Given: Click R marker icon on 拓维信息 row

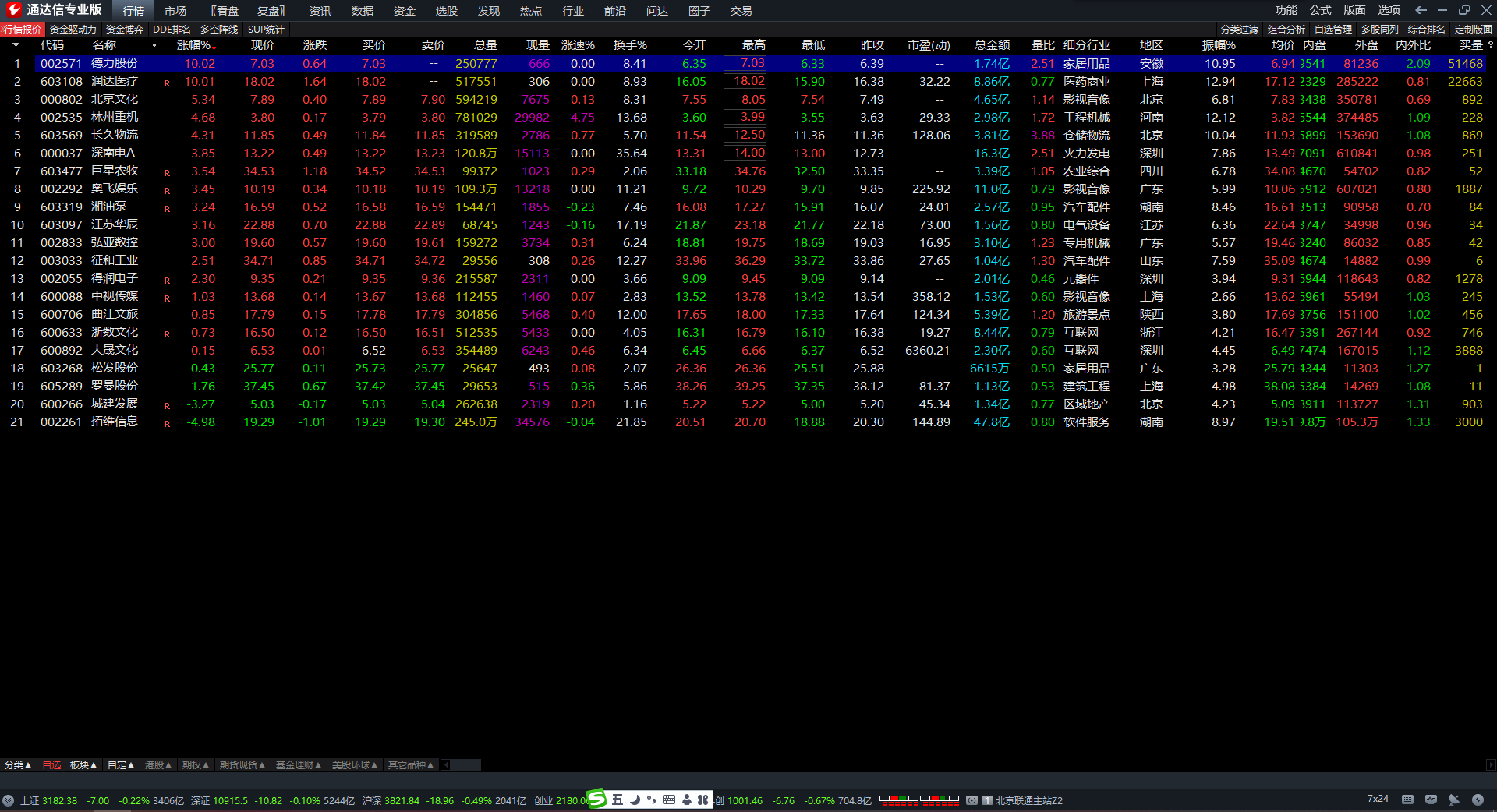Looking at the screenshot, I should click(x=167, y=423).
